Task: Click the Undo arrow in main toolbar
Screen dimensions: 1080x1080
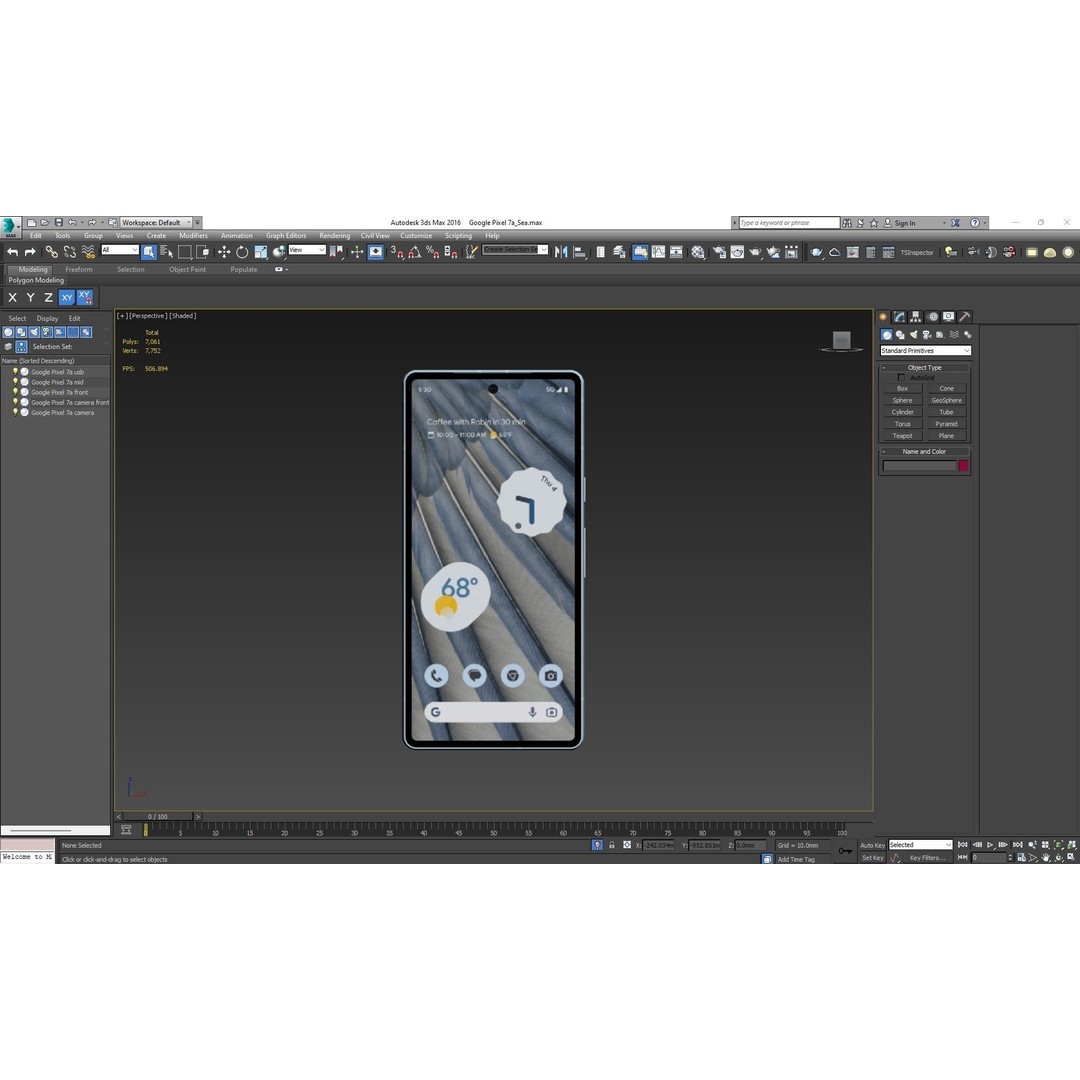Action: 12,252
